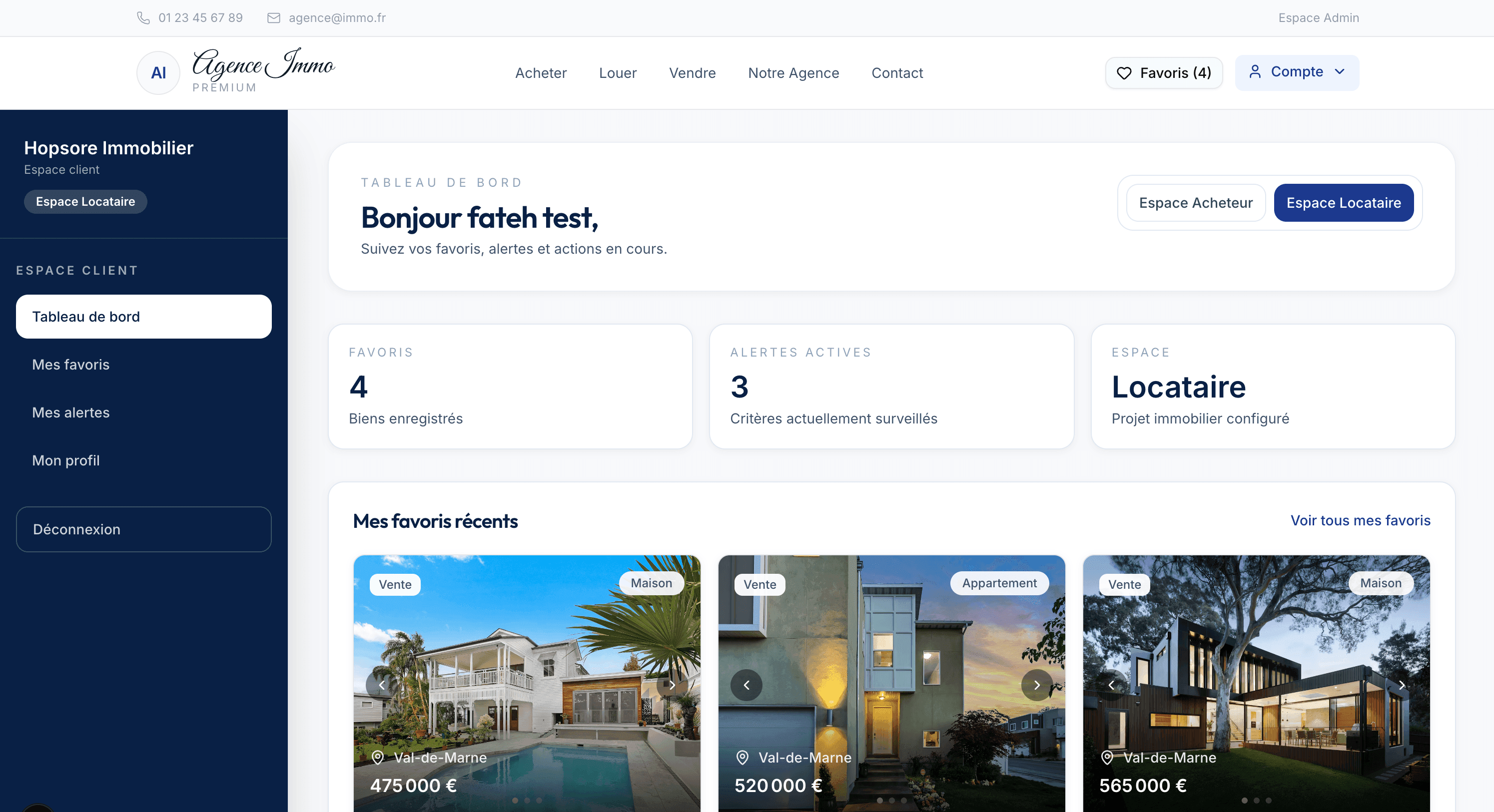Open Espace Admin at the top right
This screenshot has width=1494, height=812.
(1318, 18)
